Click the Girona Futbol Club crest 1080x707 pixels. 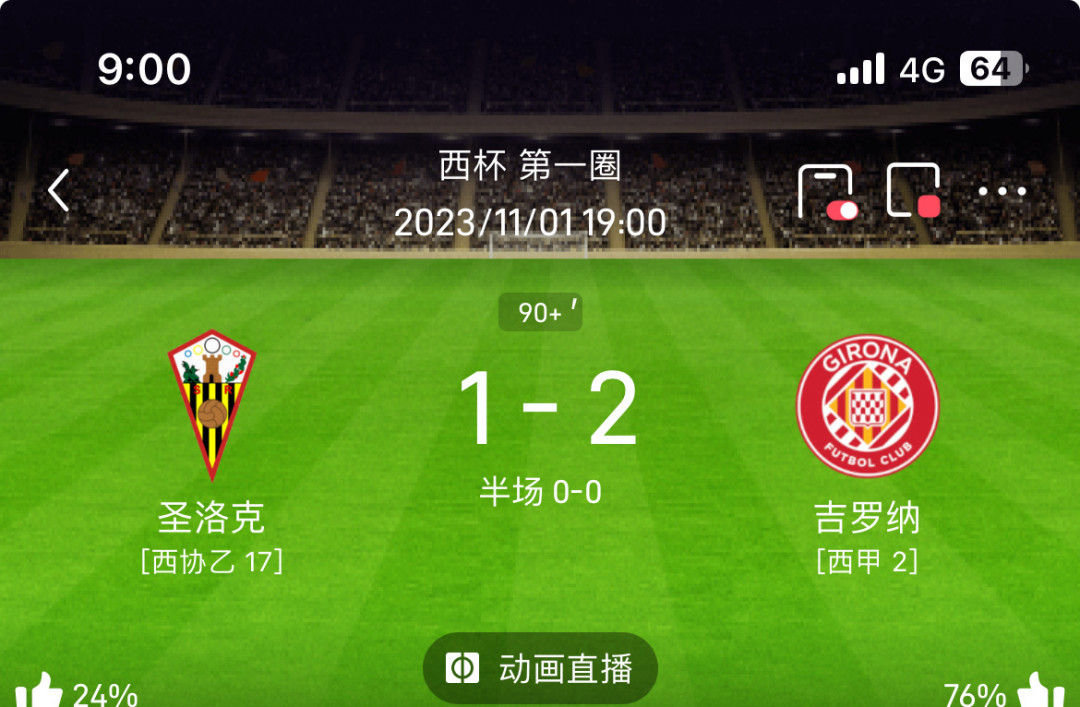pyautogui.click(x=868, y=406)
